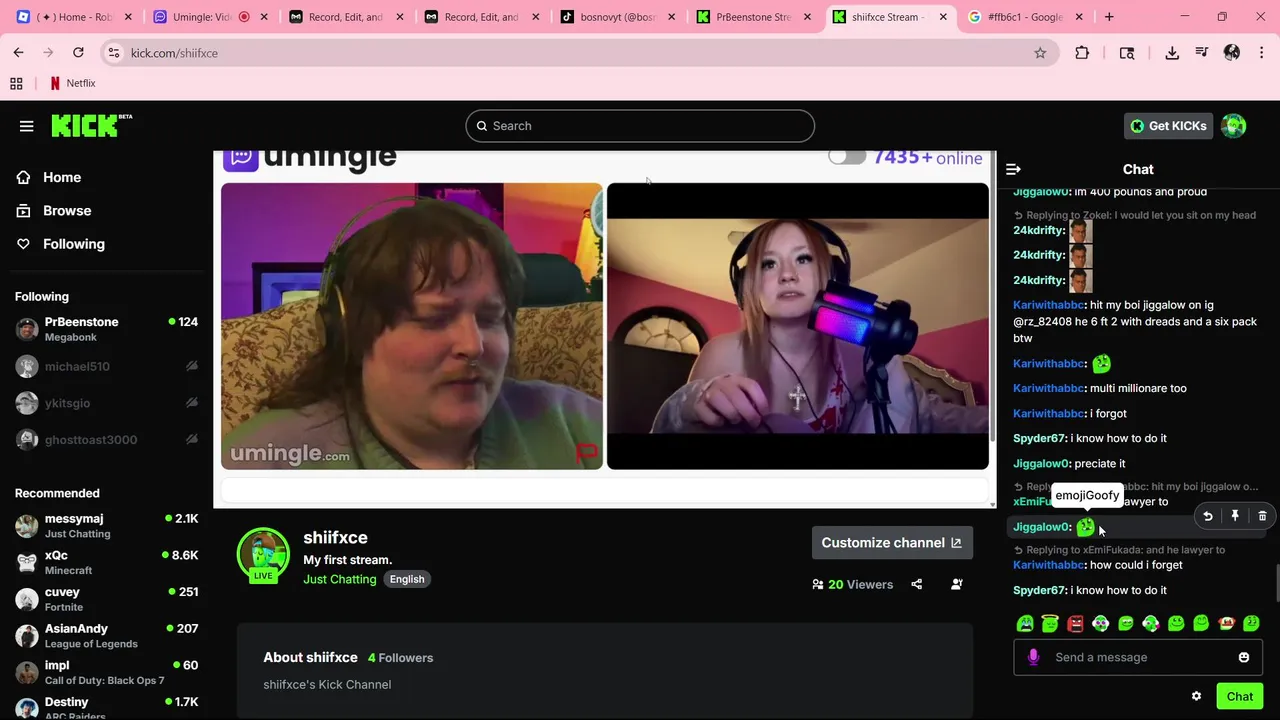This screenshot has width=1280, height=720.
Task: Open michael510's channel in Following
Action: 106,367
